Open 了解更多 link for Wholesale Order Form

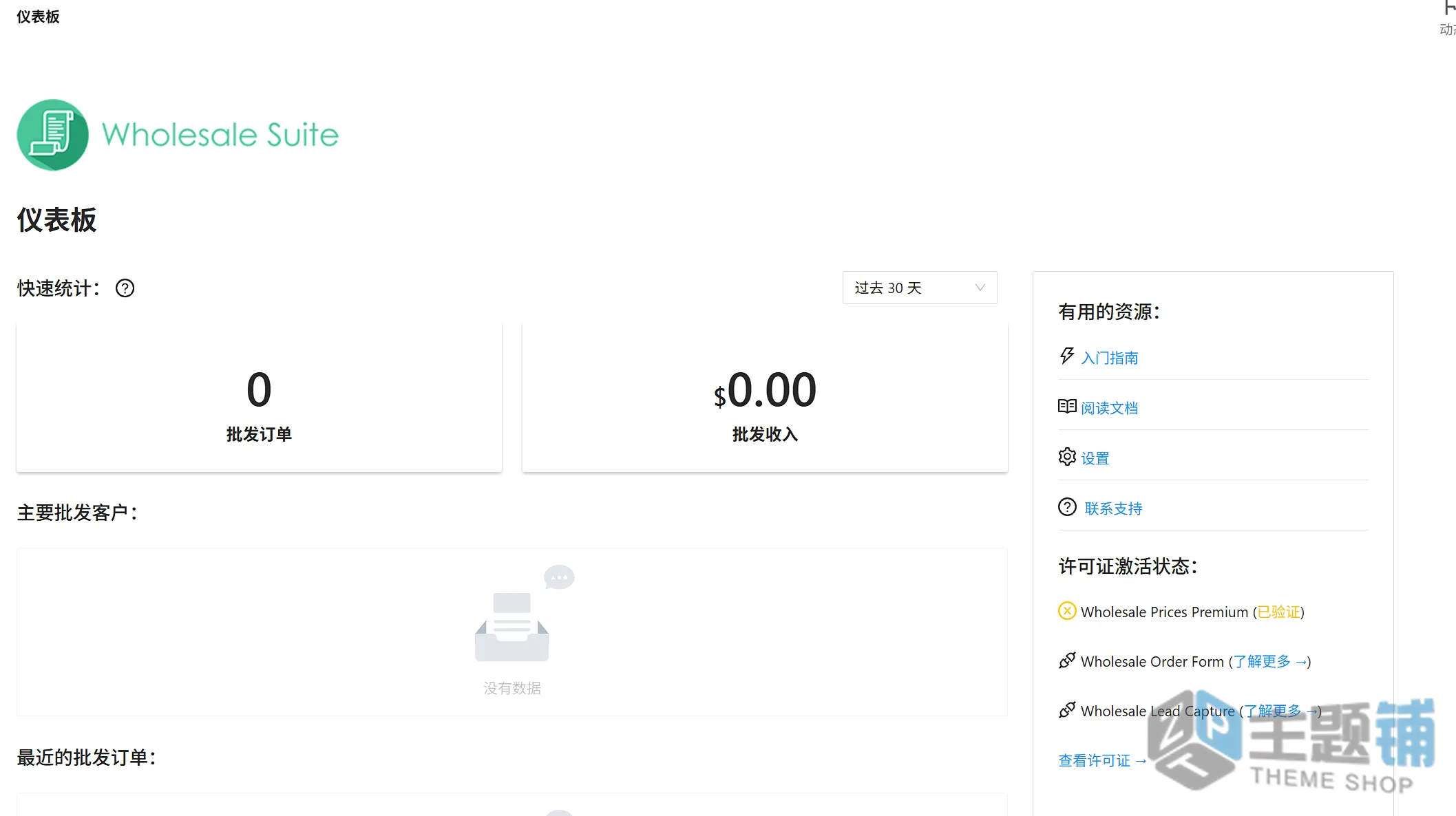[x=1270, y=662]
